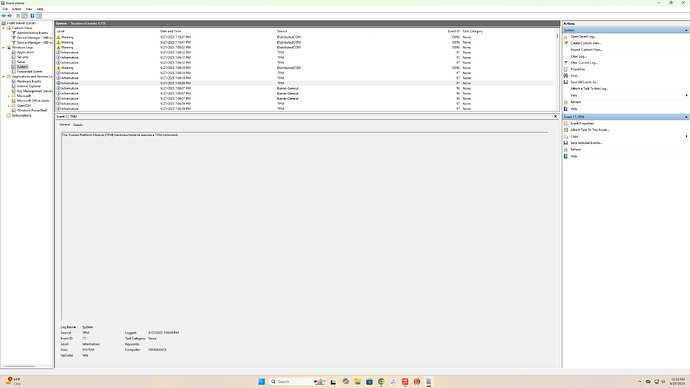690x388 pixels.
Task: Open the Help menu in the menu bar
Action: (40, 9)
